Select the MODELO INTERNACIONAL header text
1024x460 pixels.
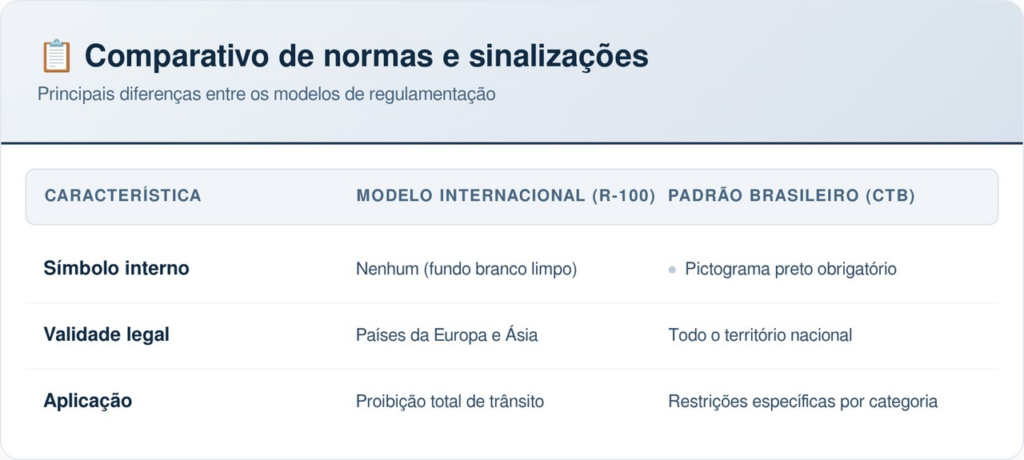click(x=469, y=196)
